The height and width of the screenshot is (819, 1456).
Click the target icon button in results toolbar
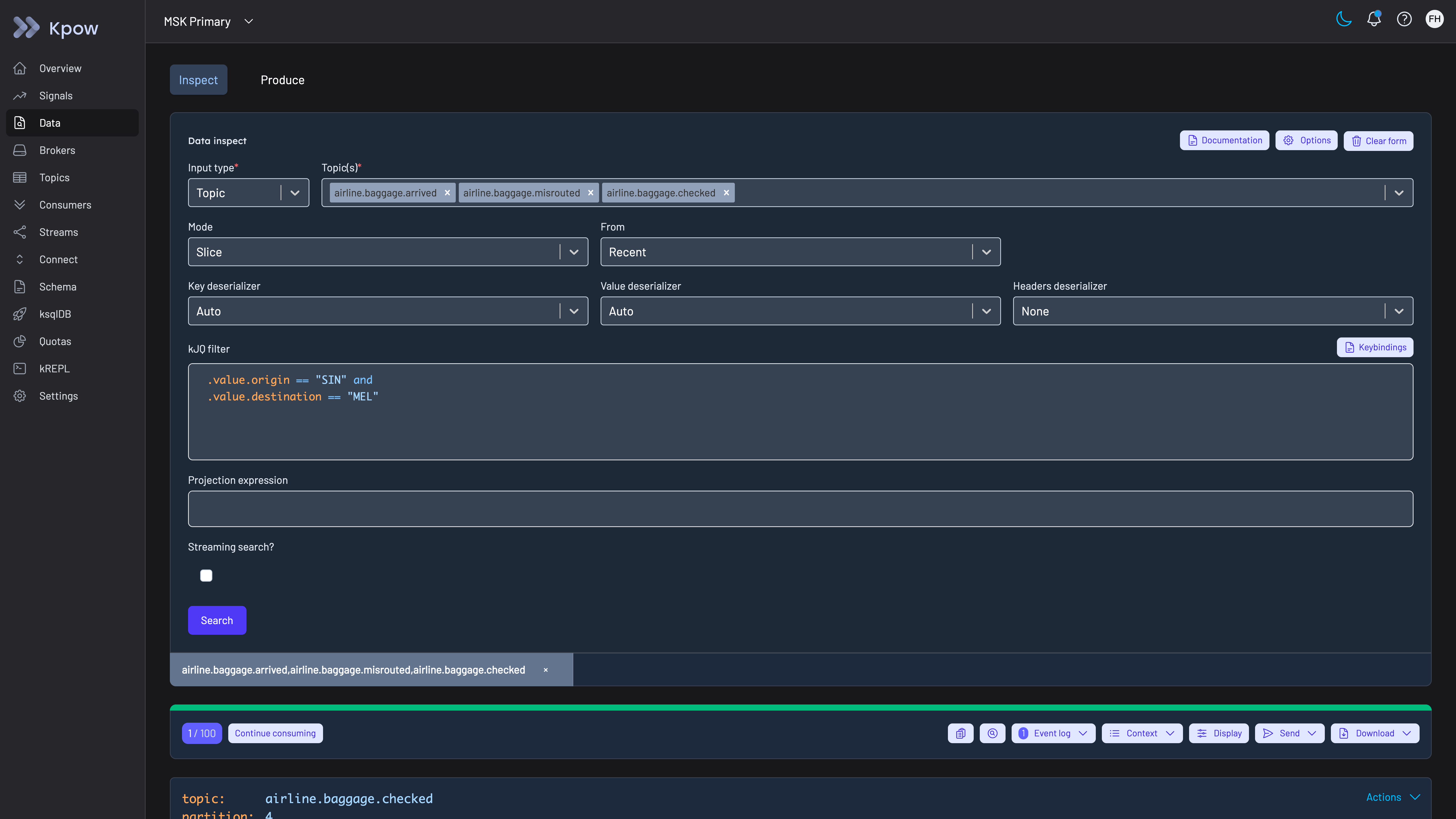[992, 733]
